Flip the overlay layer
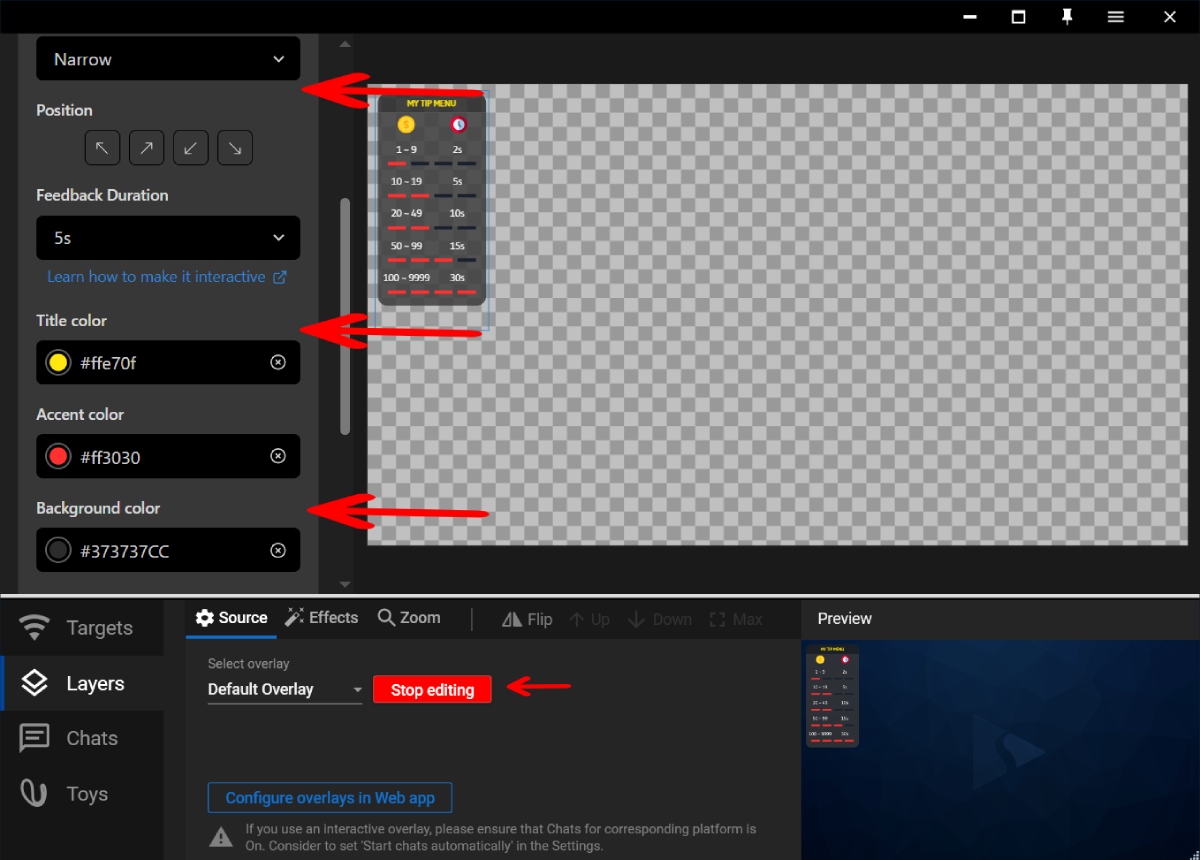This screenshot has height=860, width=1200. pos(527,619)
